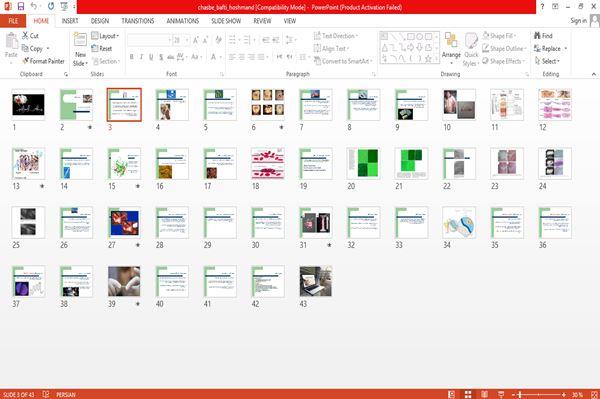
Task: Expand the Select dropdown in Editing
Action: [548, 61]
